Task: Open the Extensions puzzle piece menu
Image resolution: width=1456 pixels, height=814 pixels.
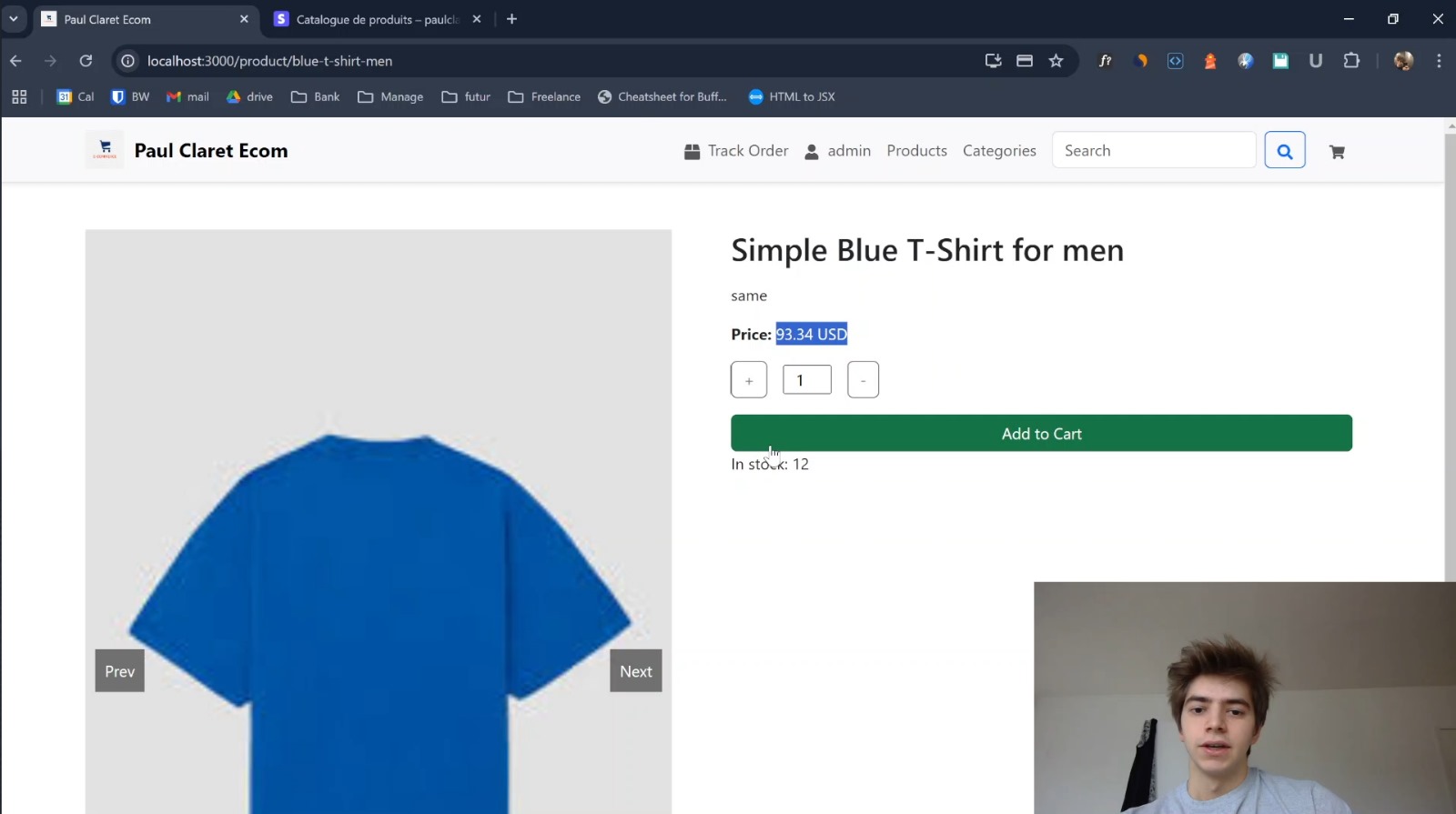Action: (1351, 61)
